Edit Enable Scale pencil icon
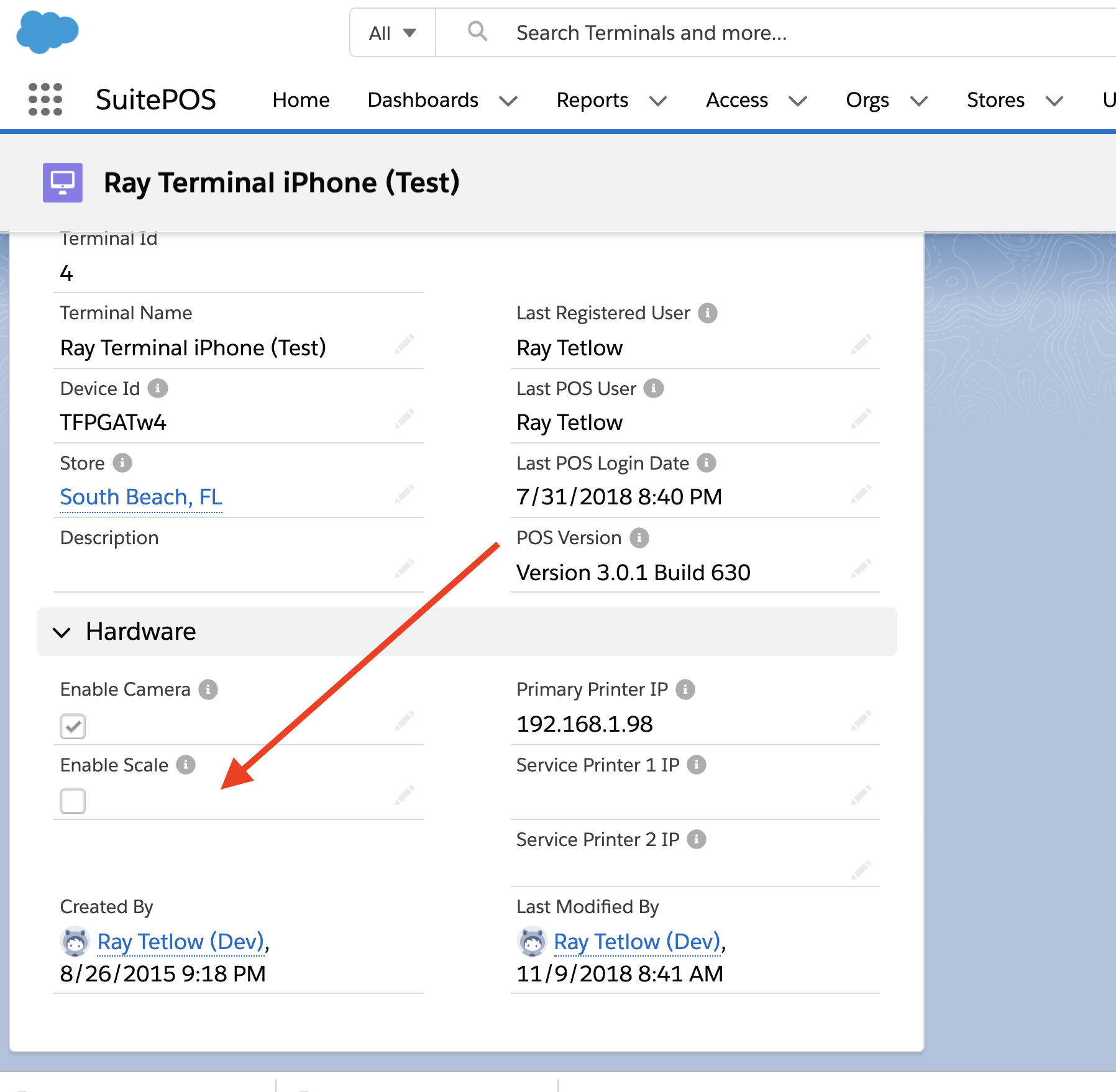 coord(405,795)
